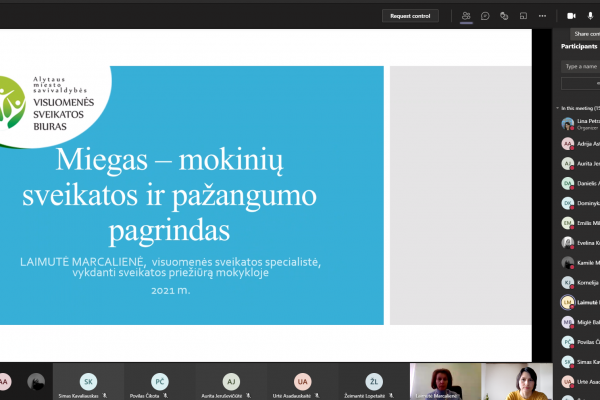Open the Show participants panel icon
The image size is (600, 400).
coord(466,16)
